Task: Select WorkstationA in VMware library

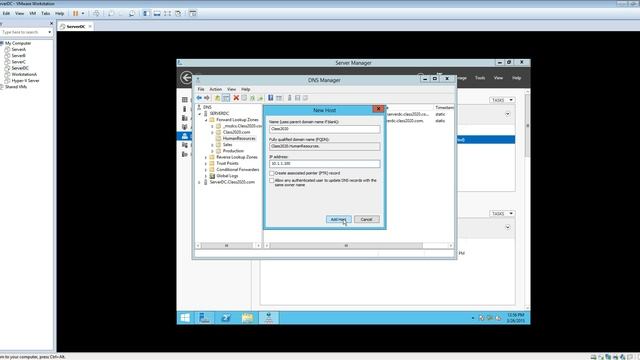Action: pyautogui.click(x=24, y=74)
